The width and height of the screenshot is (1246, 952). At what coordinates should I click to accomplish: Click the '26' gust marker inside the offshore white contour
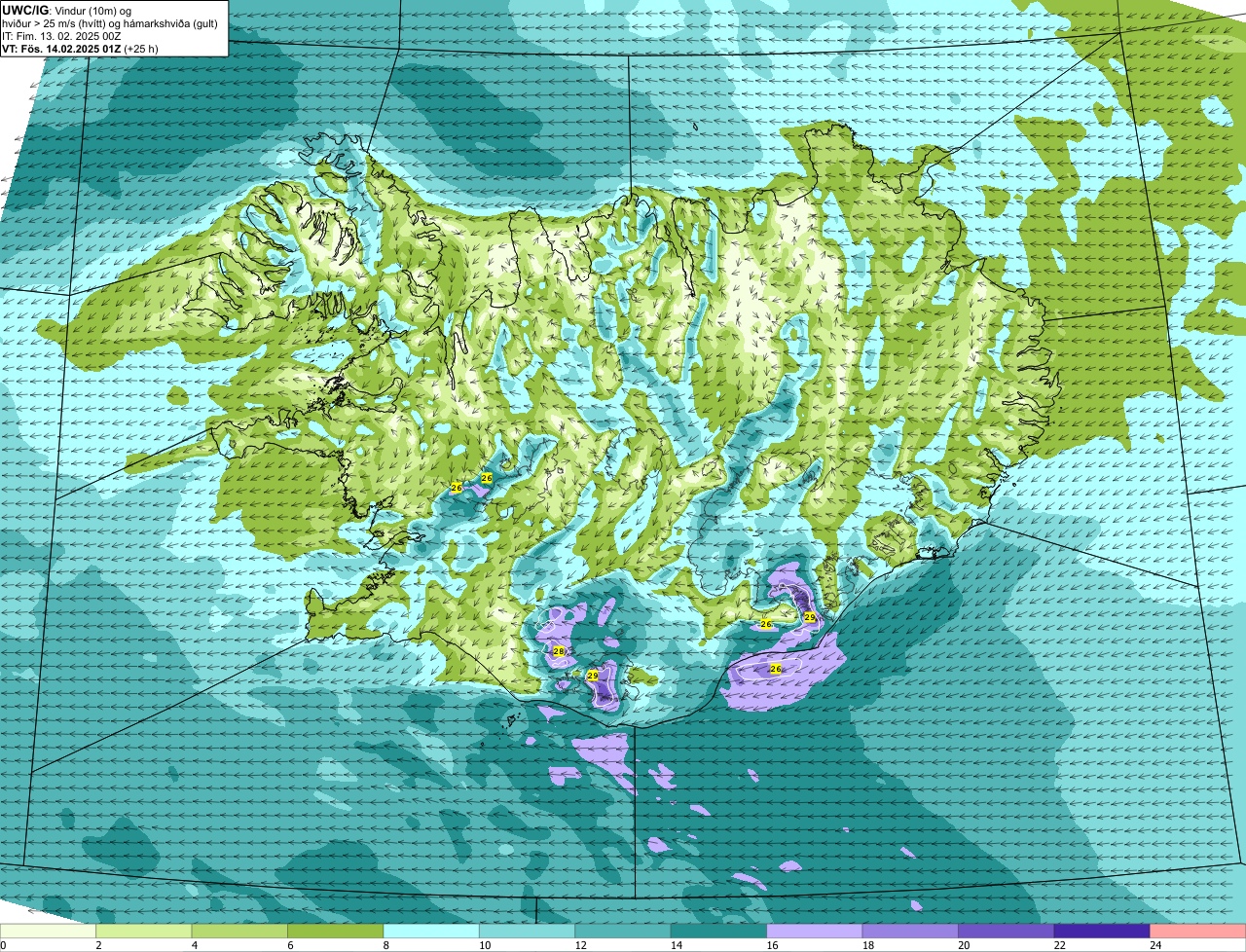point(776,669)
